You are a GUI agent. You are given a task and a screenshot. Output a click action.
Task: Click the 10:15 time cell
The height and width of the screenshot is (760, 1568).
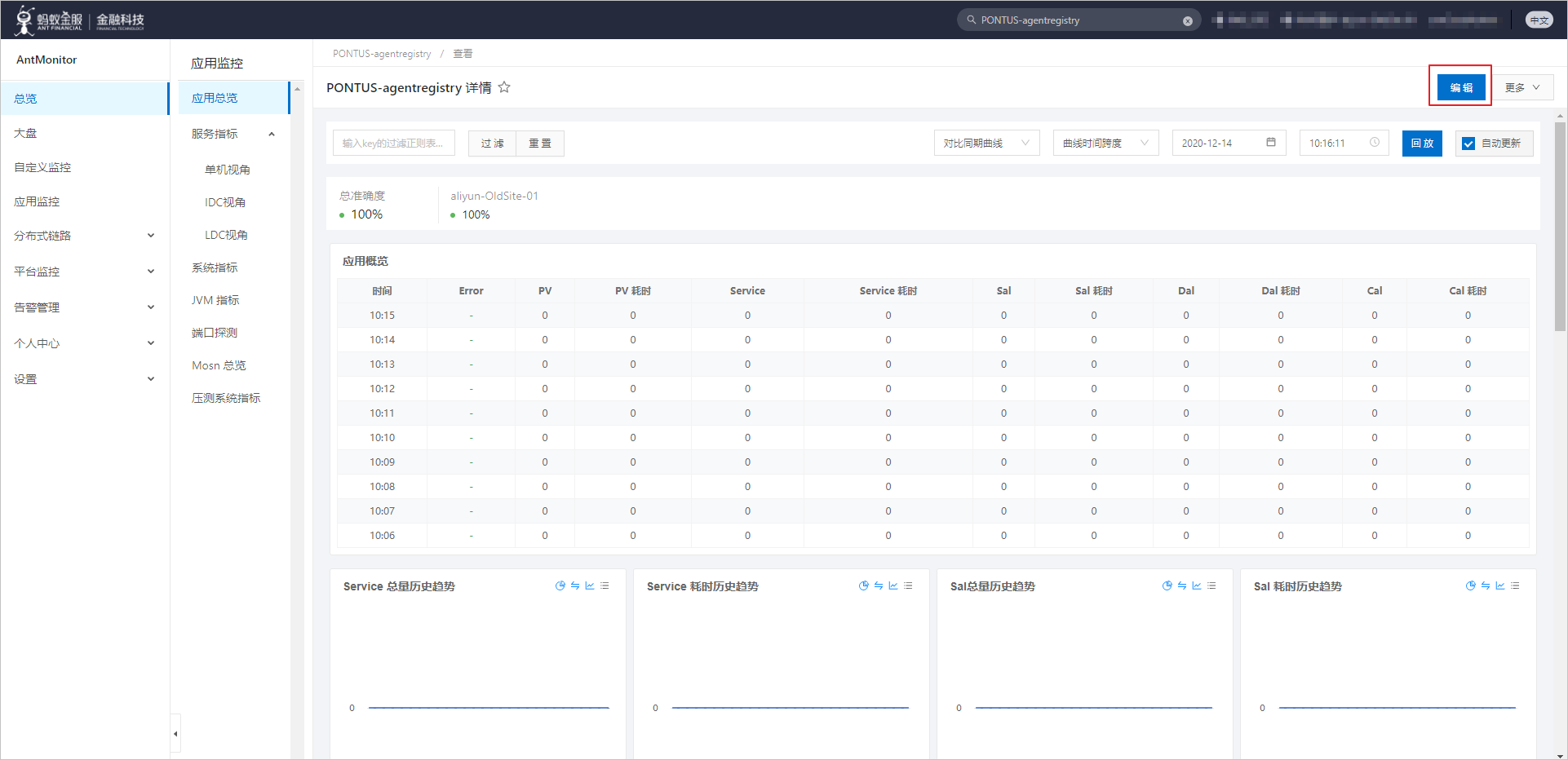382,316
